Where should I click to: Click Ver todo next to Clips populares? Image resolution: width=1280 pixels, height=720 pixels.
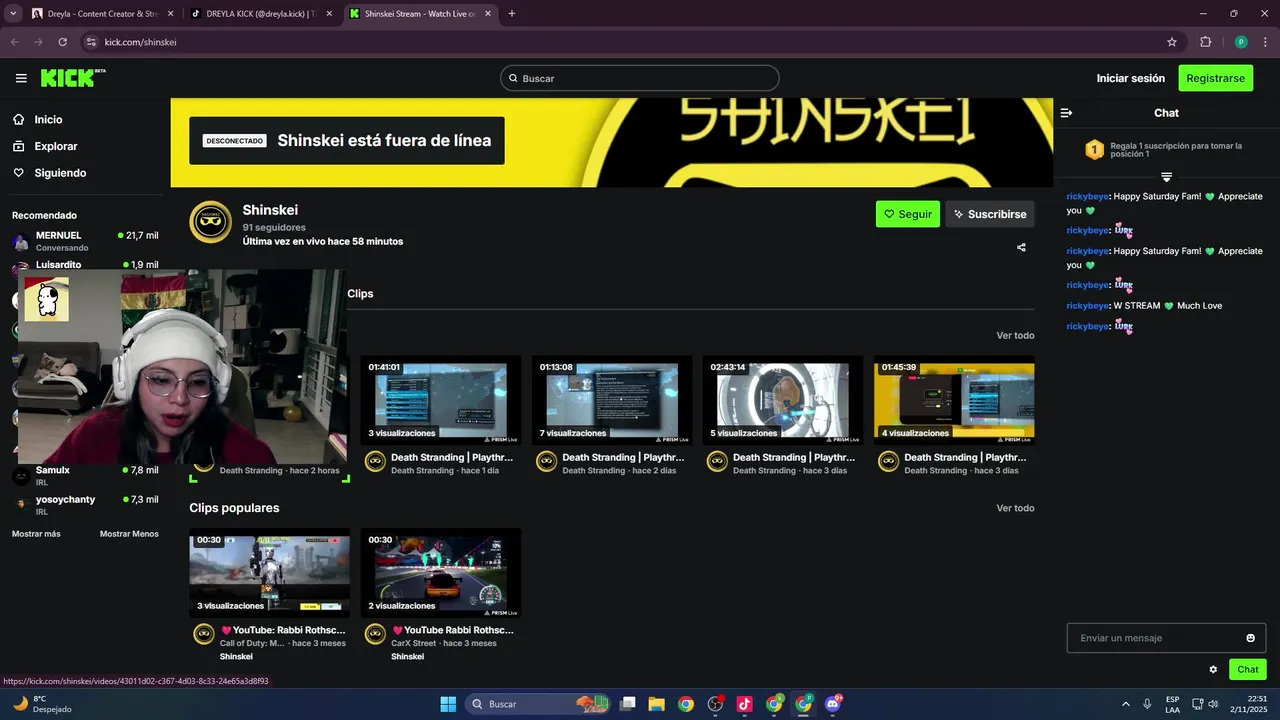[1015, 508]
